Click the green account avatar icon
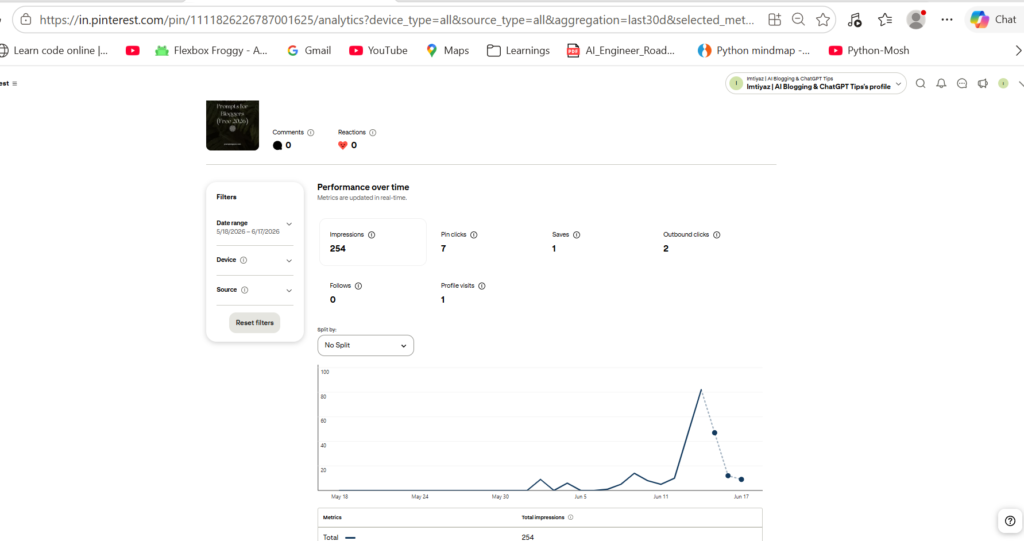This screenshot has width=1024, height=541. [x=1003, y=84]
